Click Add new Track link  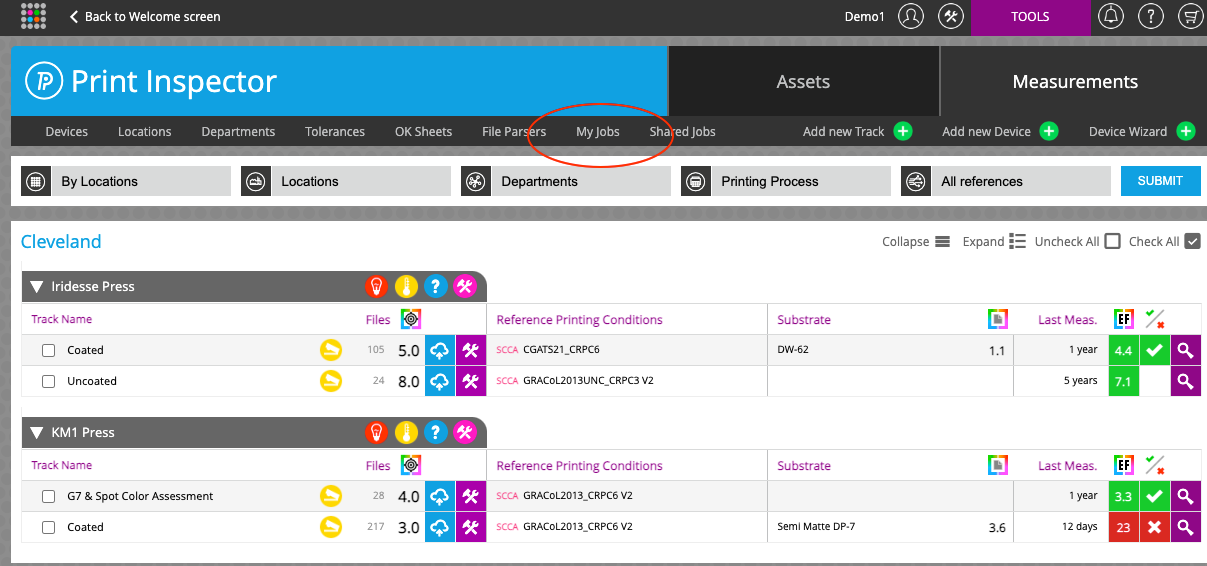[844, 131]
